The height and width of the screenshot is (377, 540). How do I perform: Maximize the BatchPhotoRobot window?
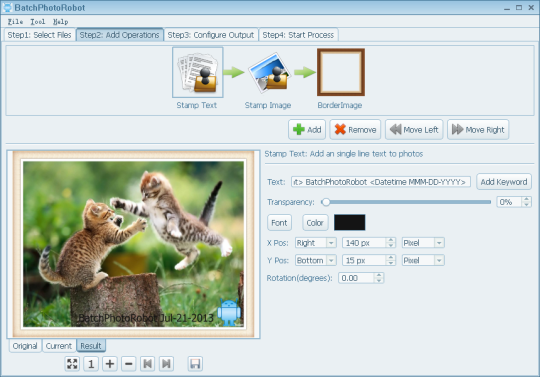(x=519, y=8)
